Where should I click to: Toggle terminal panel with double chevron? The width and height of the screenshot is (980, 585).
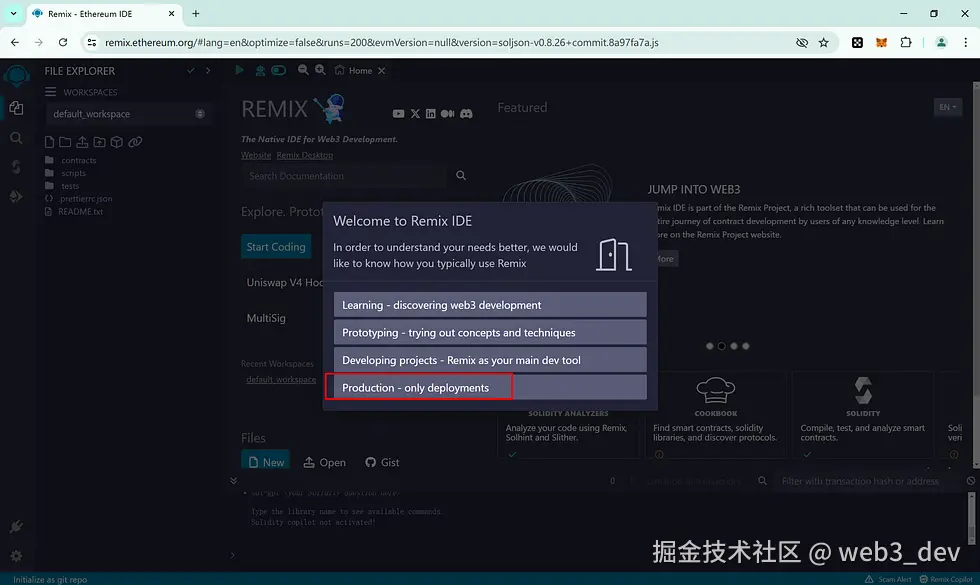234,481
